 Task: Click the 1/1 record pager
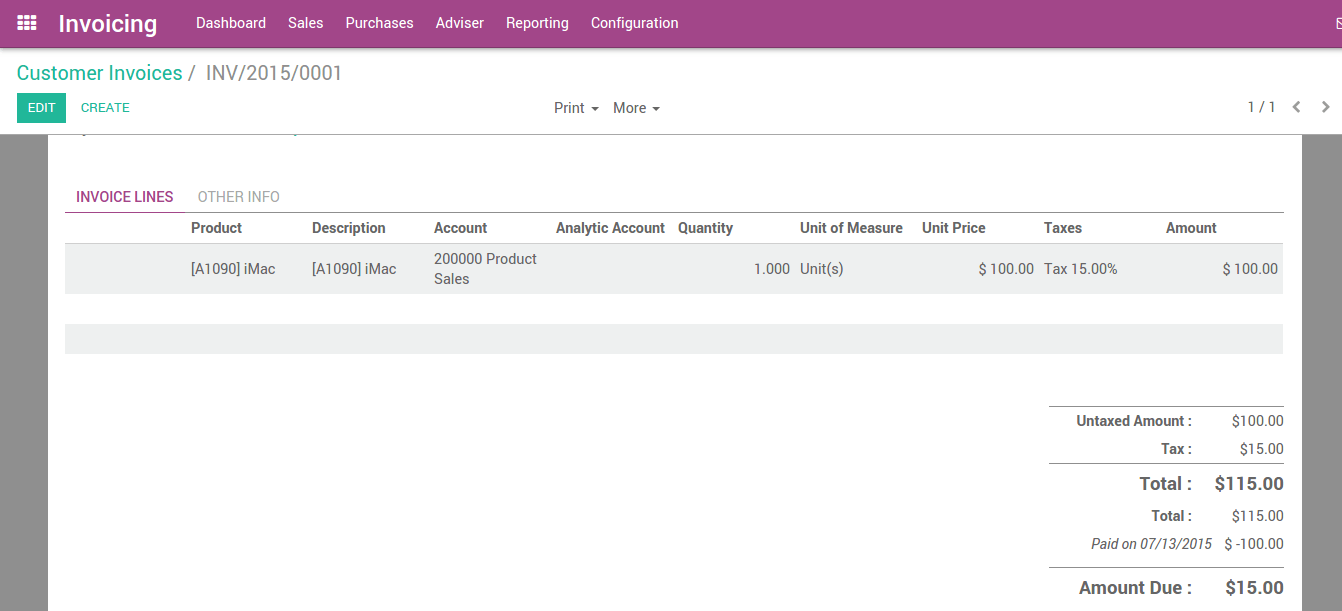(1261, 107)
